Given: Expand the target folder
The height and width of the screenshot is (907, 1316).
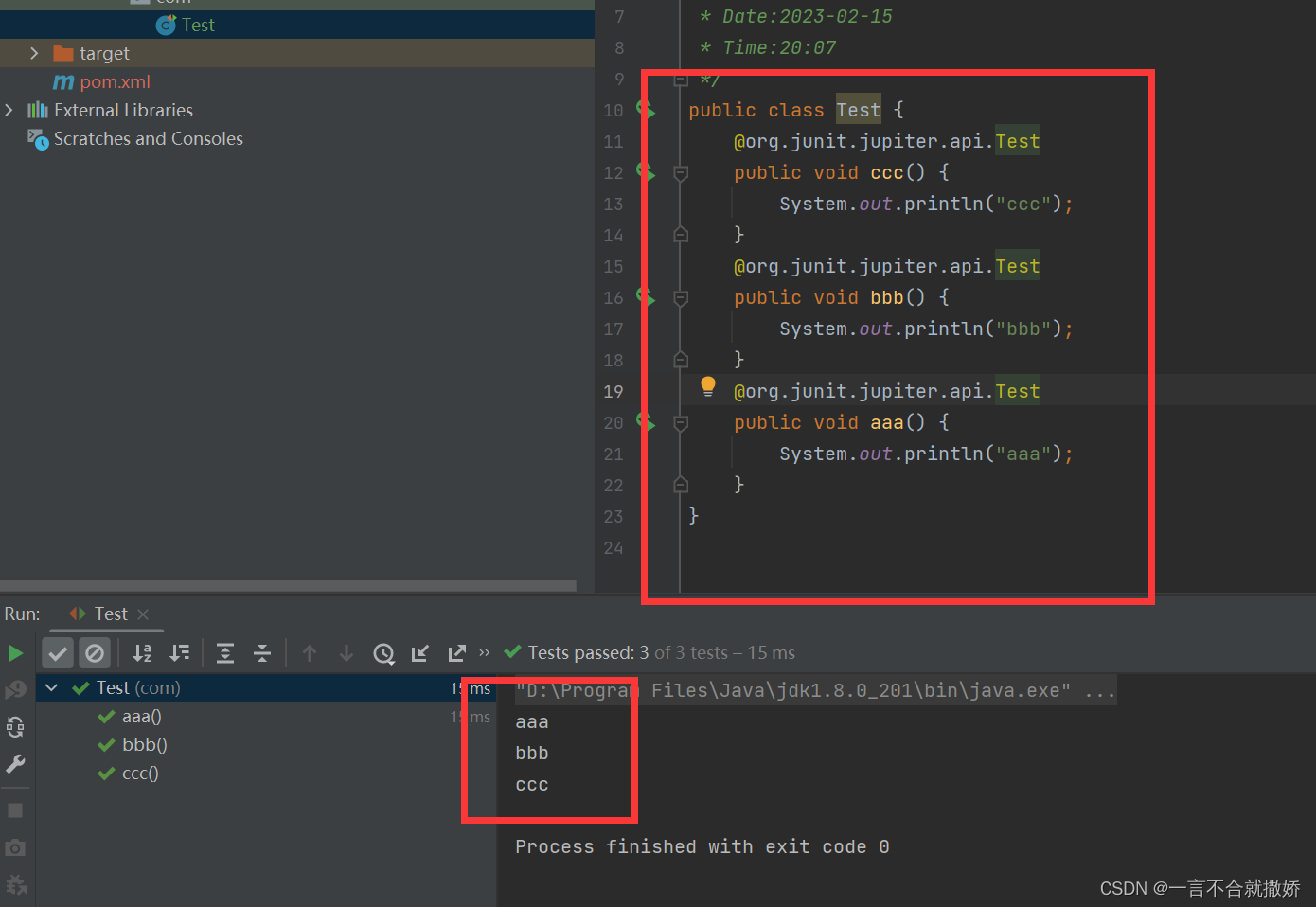Looking at the screenshot, I should [34, 53].
